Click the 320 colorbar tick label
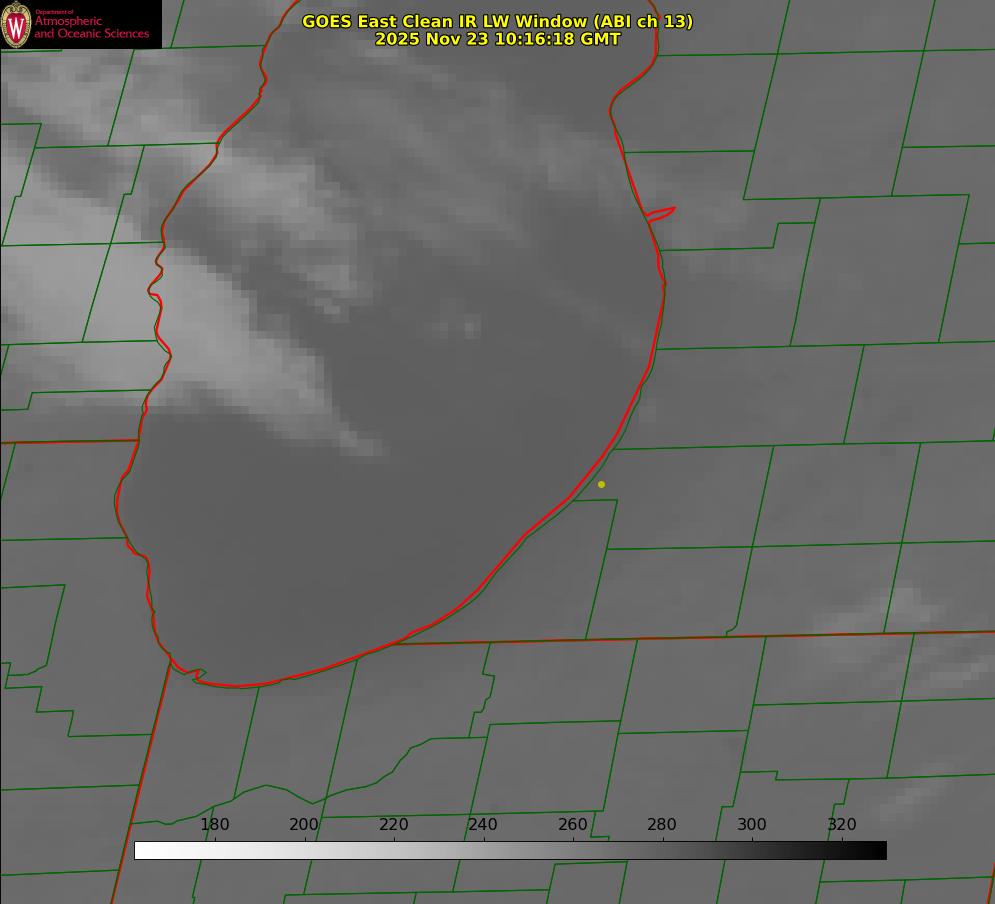Screen dimensions: 995x904 click(x=841, y=825)
